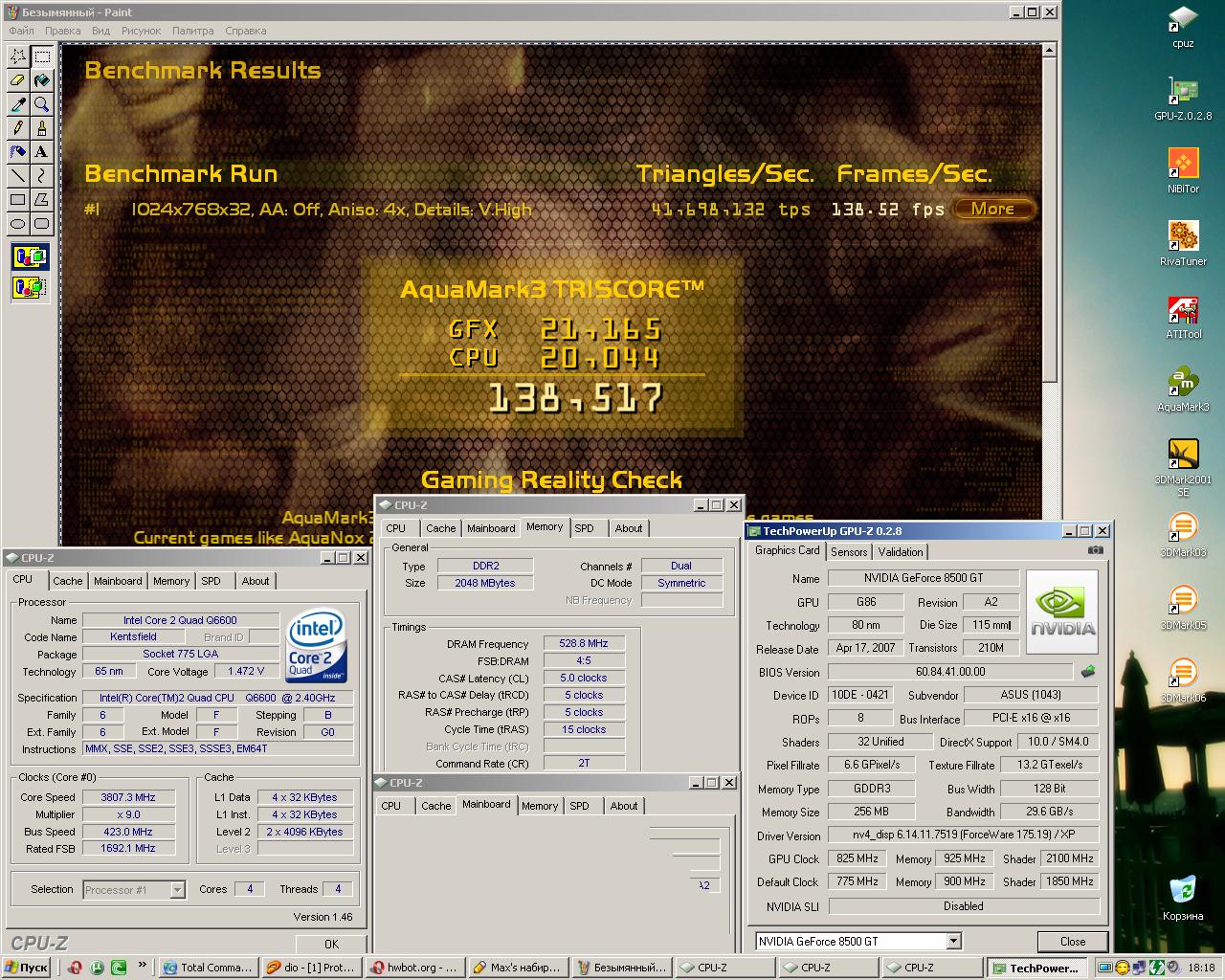Viewport: 1225px width, 980px height.
Task: Open the 3DMark05 desktop shortcut
Action: click(x=1183, y=609)
